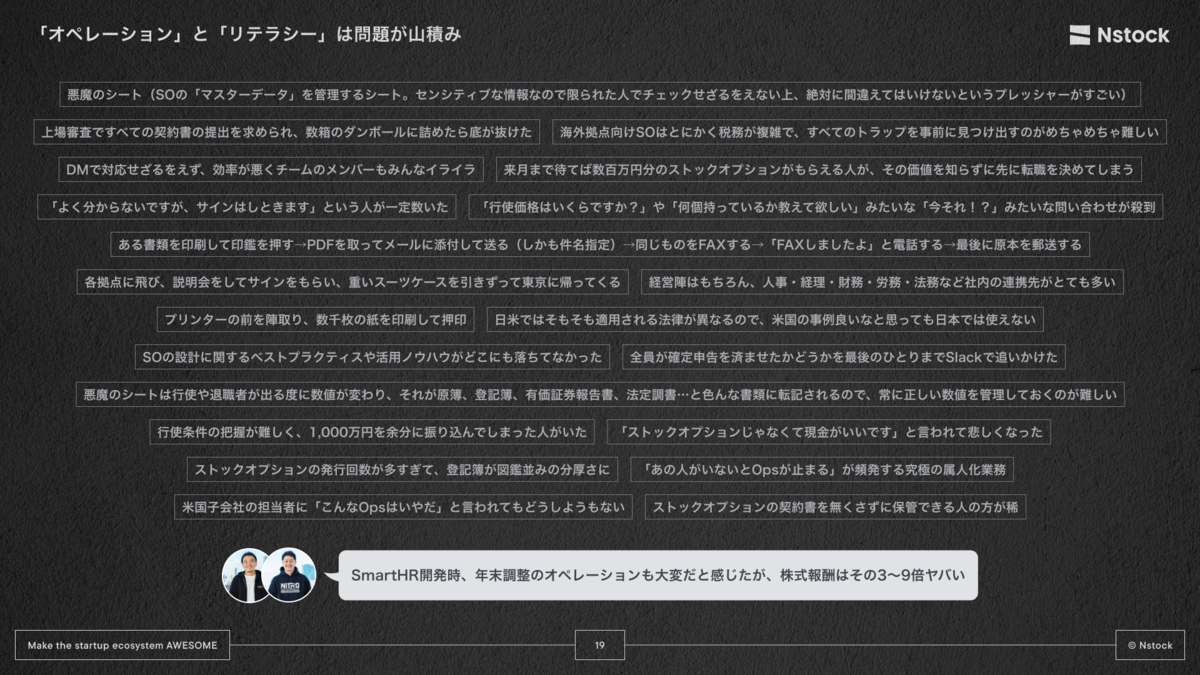This screenshot has width=1200, height=675.
Task: Click the box ストックオプションの契約書を無くさずに保管
Action: tap(835, 507)
